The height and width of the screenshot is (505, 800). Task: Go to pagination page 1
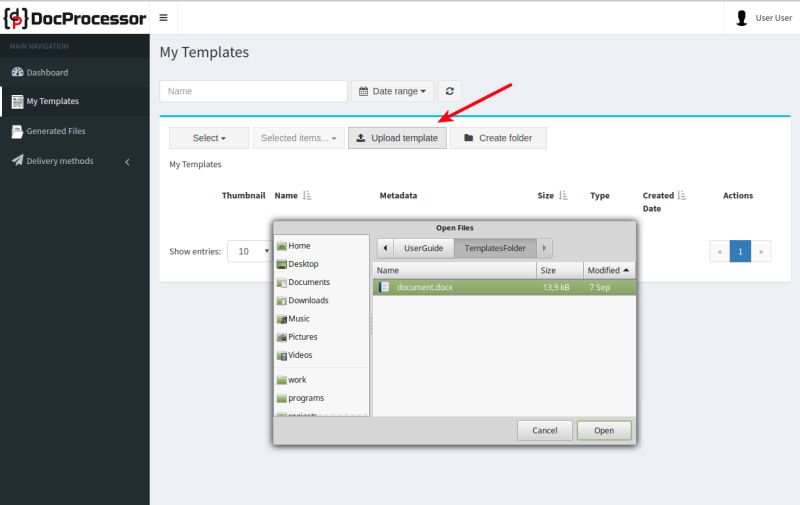click(x=740, y=251)
